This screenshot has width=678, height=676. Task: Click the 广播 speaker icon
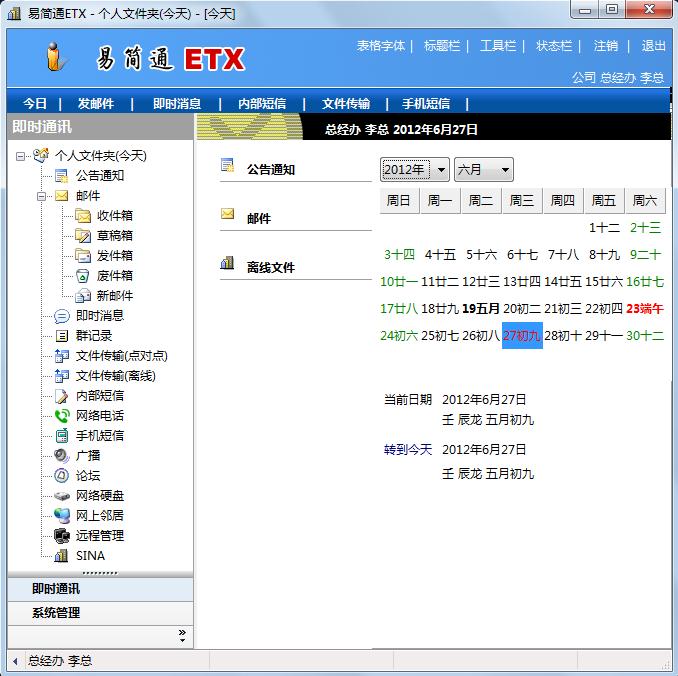61,455
